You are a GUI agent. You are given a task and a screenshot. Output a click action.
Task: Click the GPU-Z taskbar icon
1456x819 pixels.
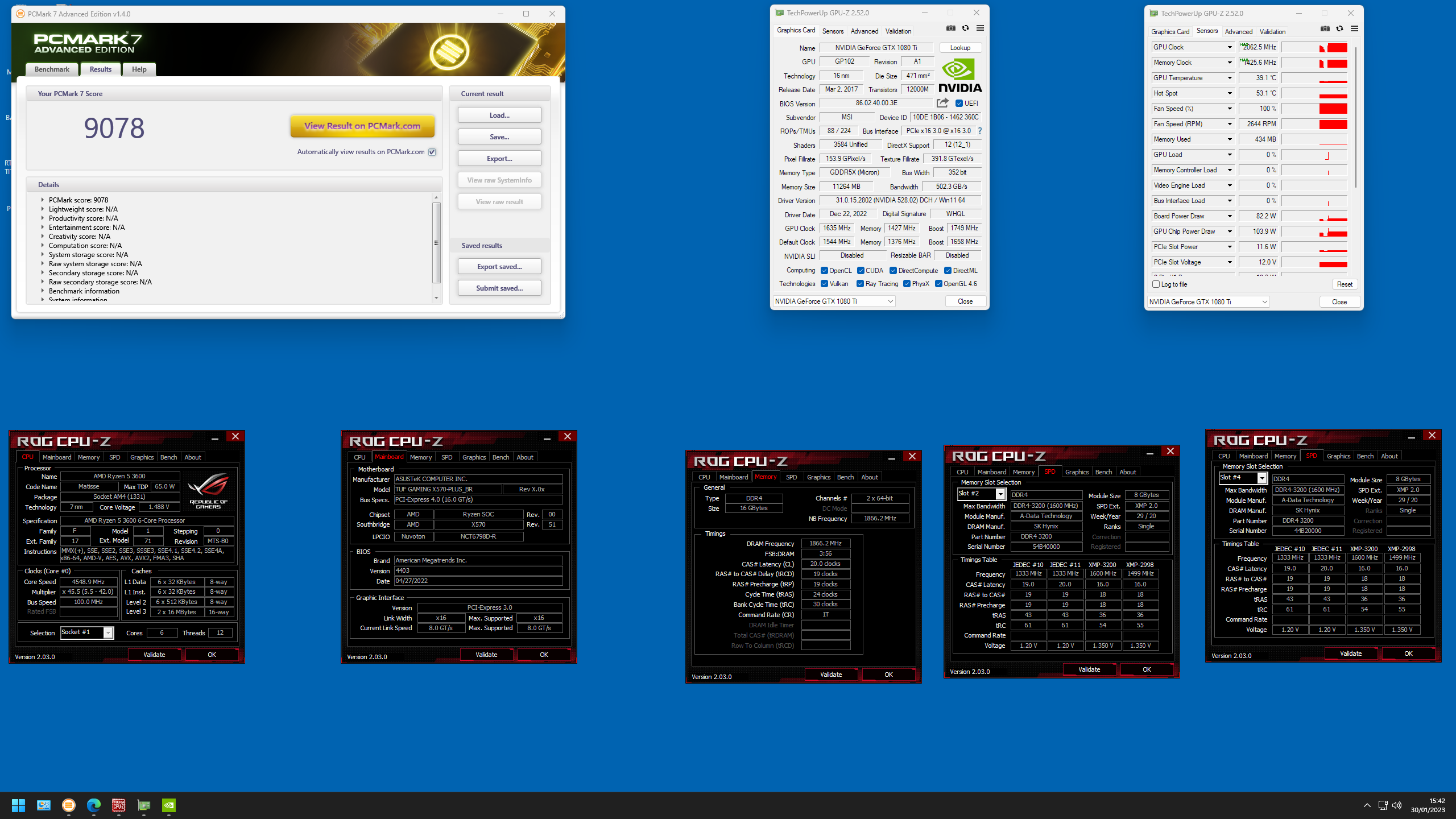[144, 805]
